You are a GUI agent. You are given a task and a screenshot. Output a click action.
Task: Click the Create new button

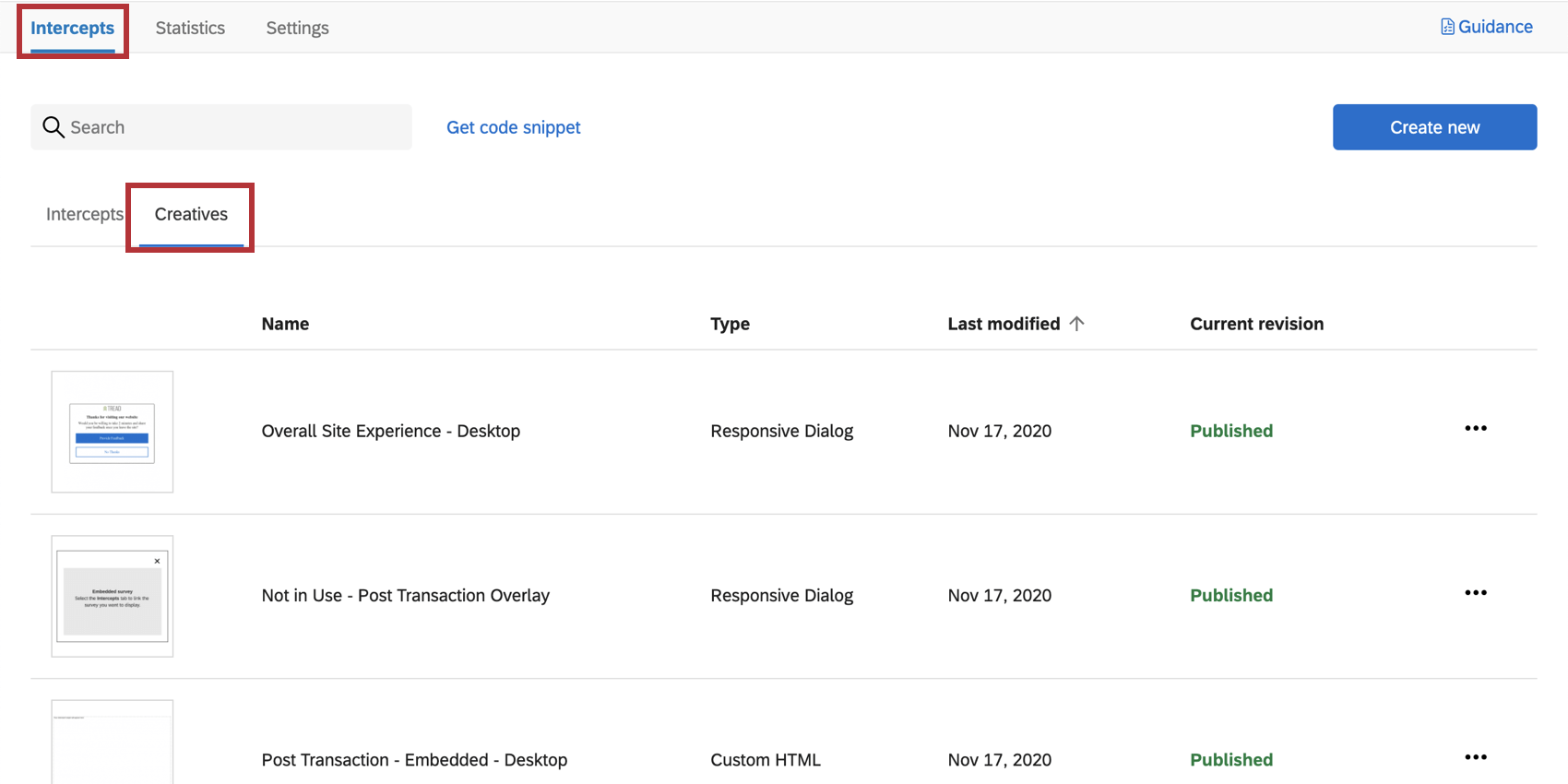click(x=1434, y=127)
